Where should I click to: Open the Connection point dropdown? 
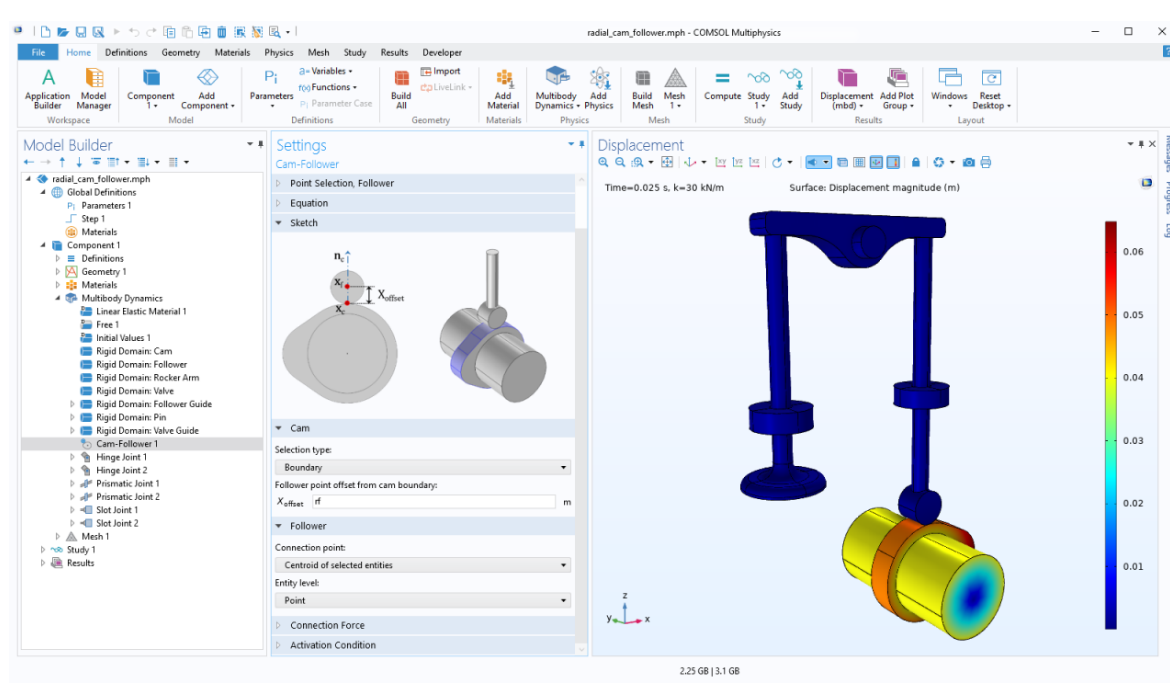click(x=422, y=565)
